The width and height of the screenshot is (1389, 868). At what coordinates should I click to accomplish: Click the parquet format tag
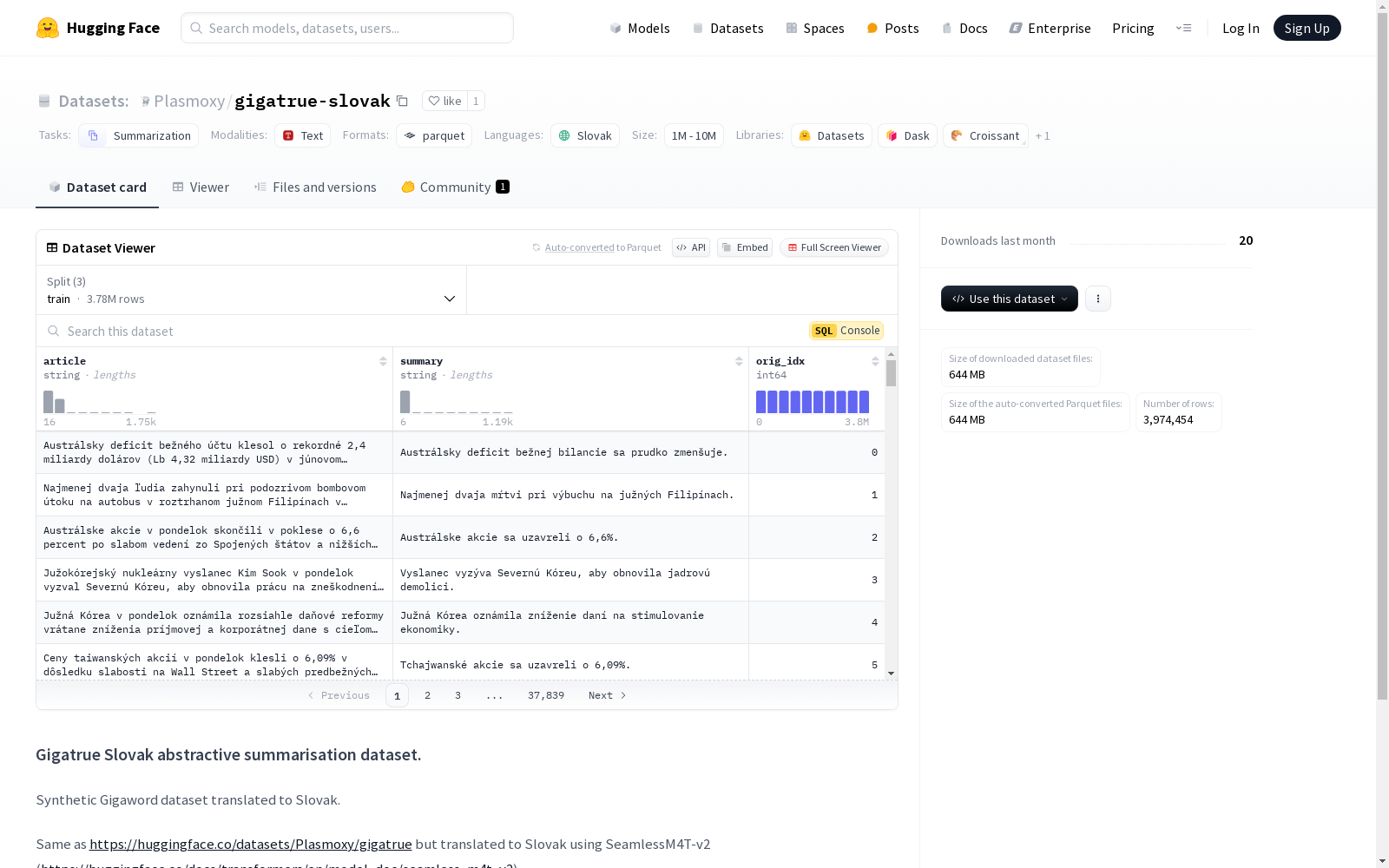pyautogui.click(x=434, y=135)
